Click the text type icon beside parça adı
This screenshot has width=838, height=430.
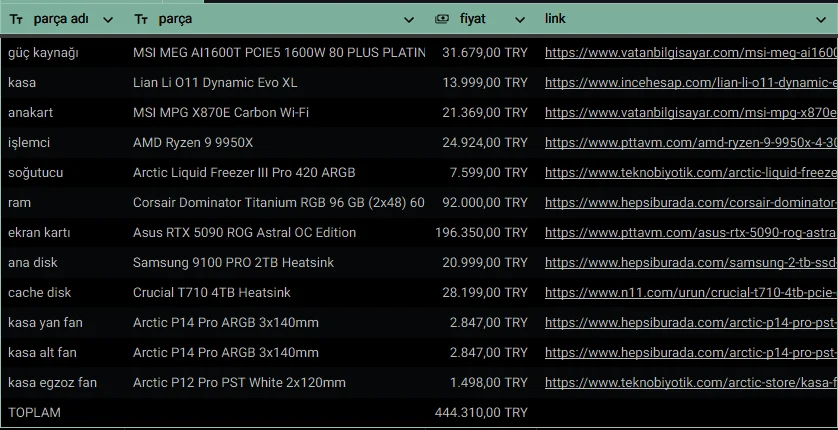click(x=16, y=20)
